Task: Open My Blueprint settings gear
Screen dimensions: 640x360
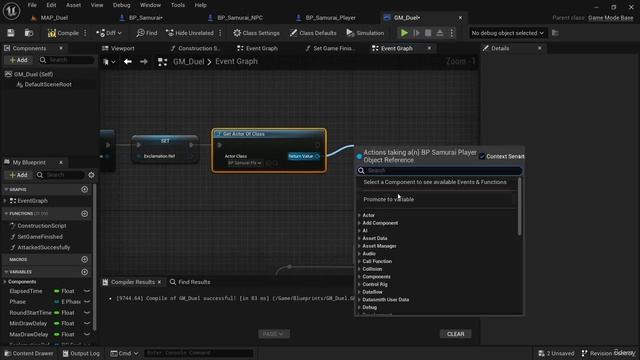Action: point(91,175)
